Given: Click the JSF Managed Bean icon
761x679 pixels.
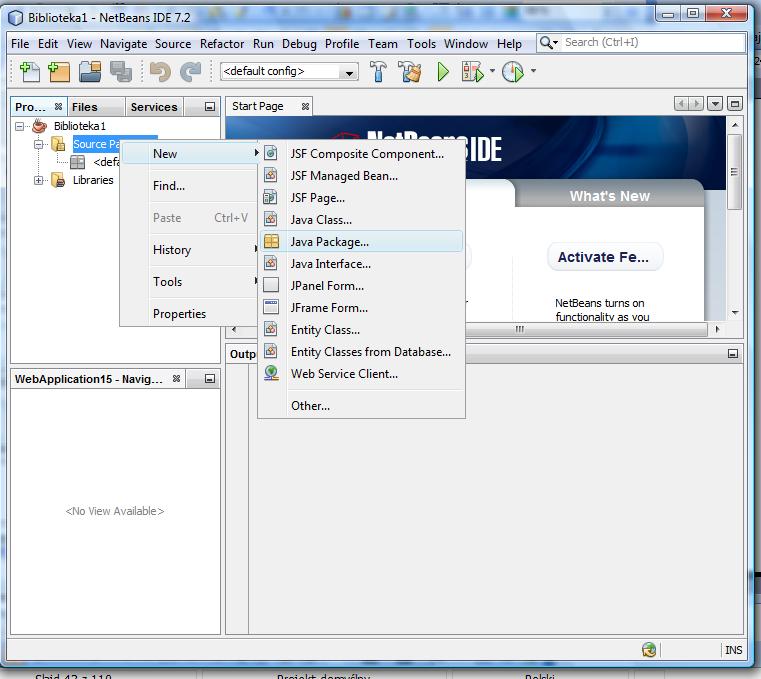Looking at the screenshot, I should pos(271,175).
